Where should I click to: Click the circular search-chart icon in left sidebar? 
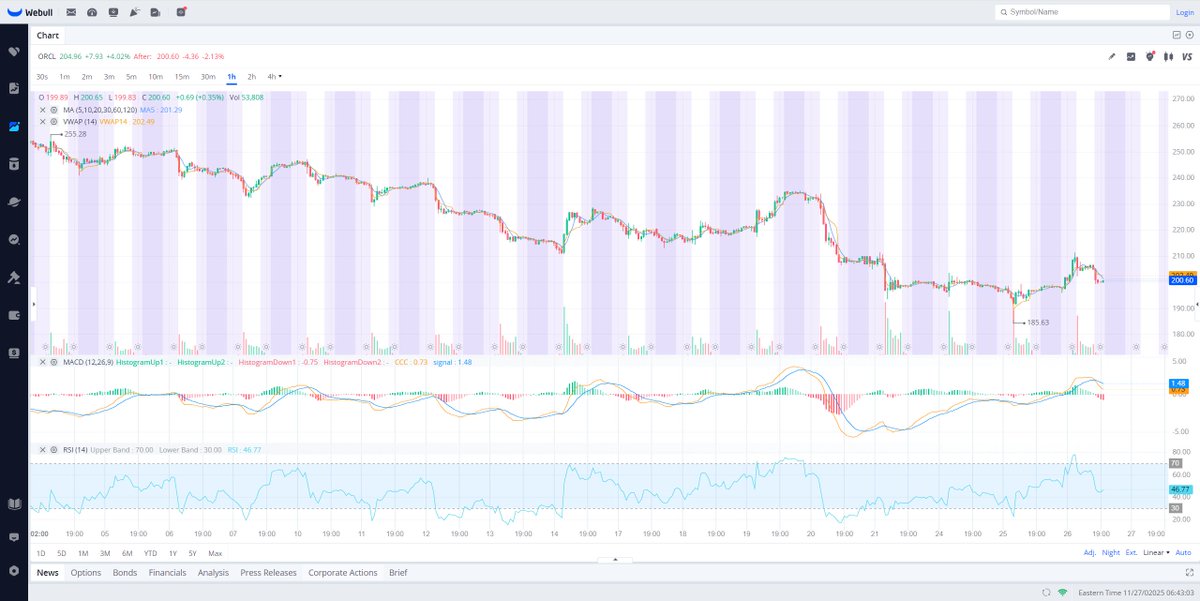[14, 240]
